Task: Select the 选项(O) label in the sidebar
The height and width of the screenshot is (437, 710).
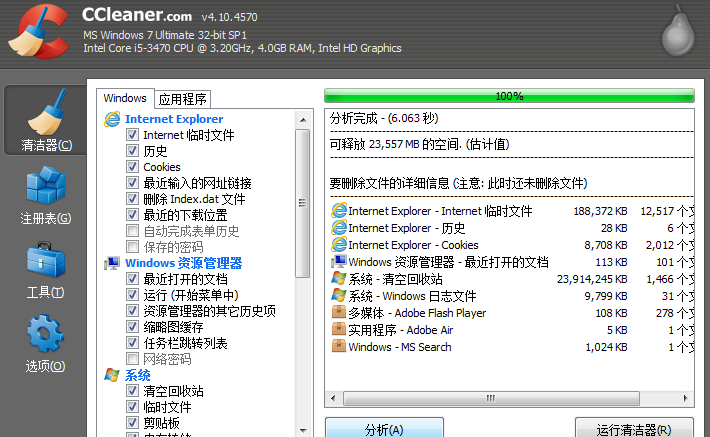Action: point(45,366)
